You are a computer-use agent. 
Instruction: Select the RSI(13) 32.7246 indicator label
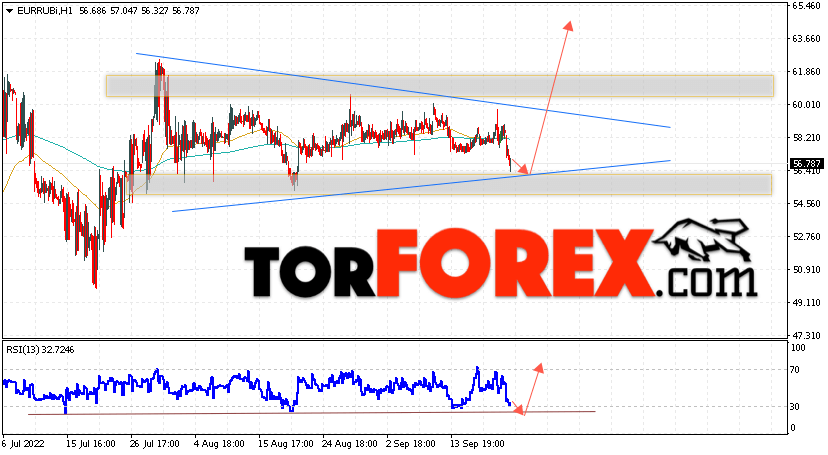40,349
